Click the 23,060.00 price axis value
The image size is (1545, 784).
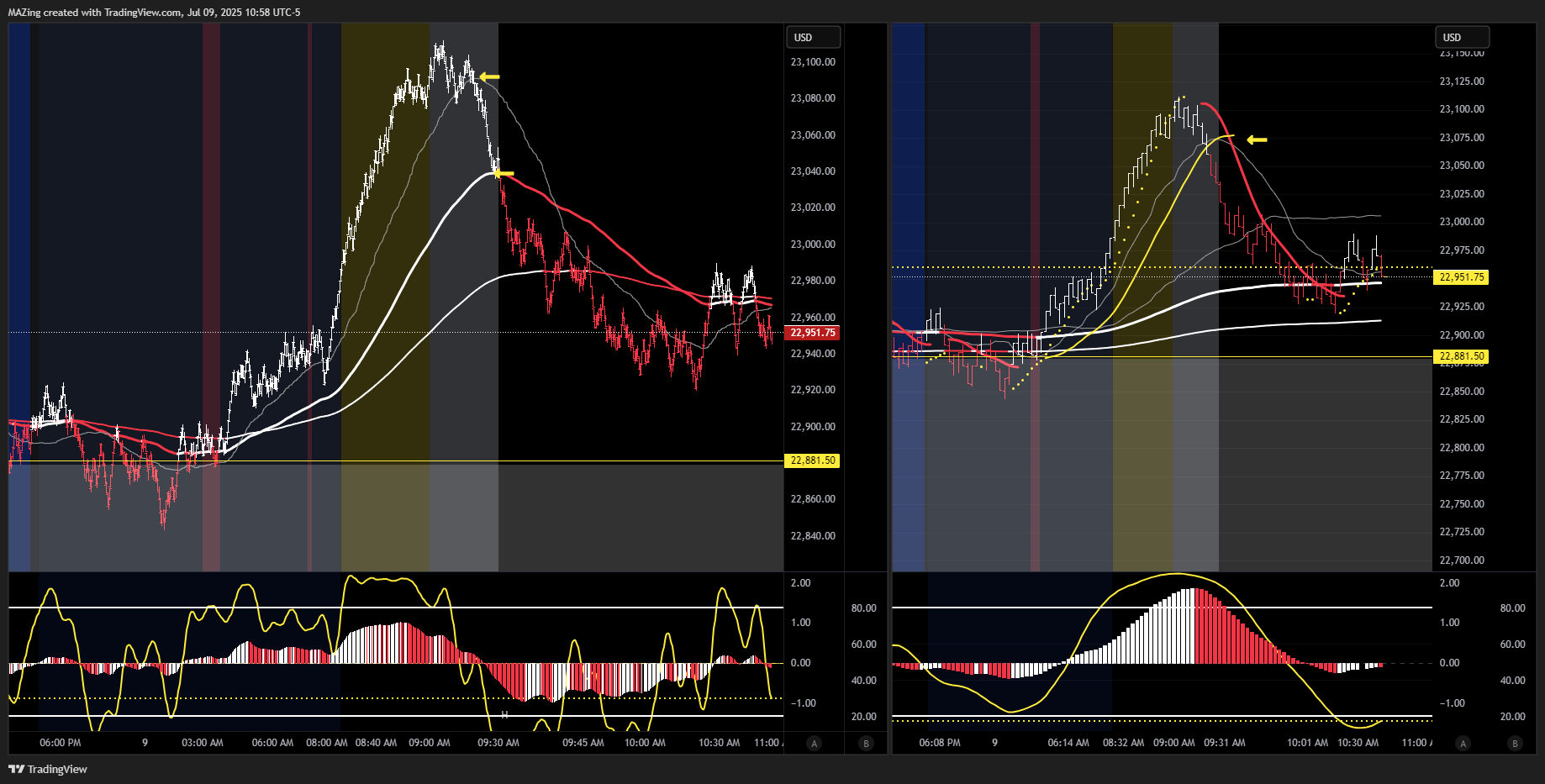point(813,135)
